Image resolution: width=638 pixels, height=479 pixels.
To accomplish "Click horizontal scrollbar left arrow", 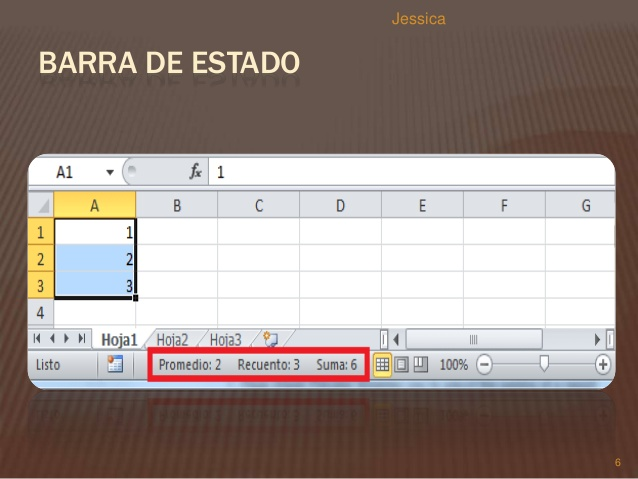I will point(396,339).
